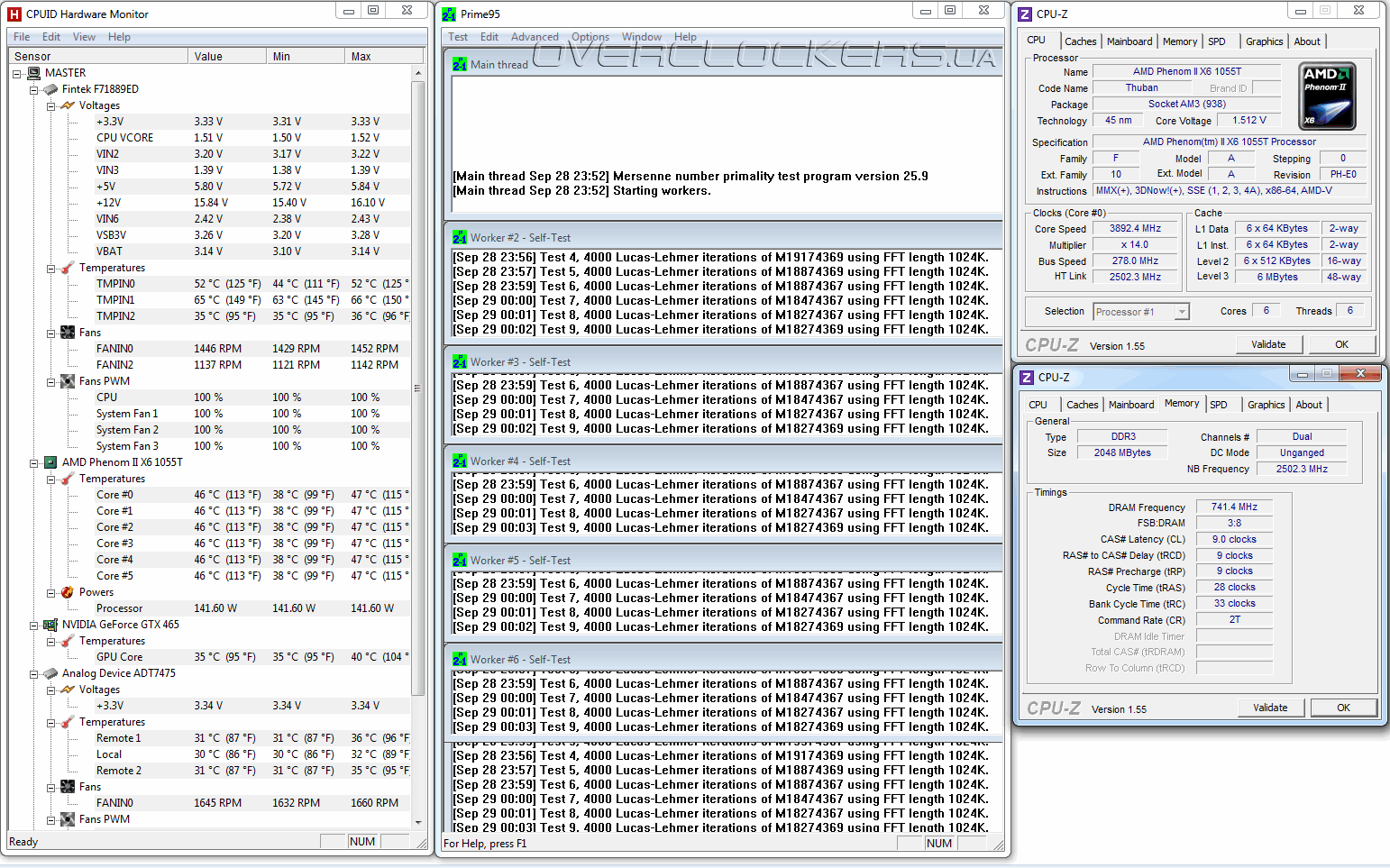Click the Fans icon under Fintek F71889ED
Viewport: 1390px width, 868px height.
click(x=68, y=333)
